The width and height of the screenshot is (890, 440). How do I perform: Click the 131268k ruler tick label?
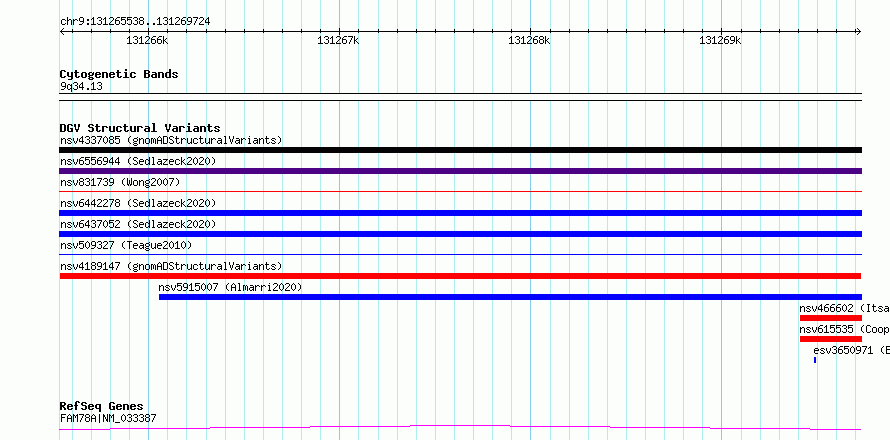tap(529, 40)
